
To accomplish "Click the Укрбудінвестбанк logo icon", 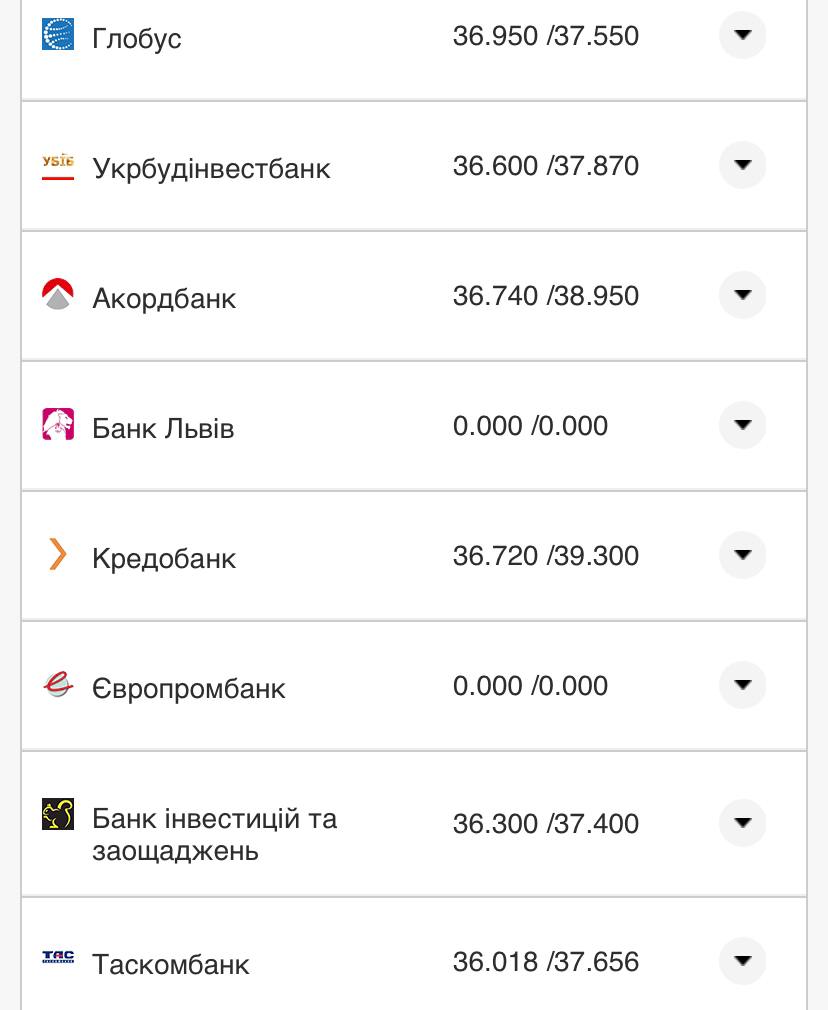I will (x=58, y=165).
